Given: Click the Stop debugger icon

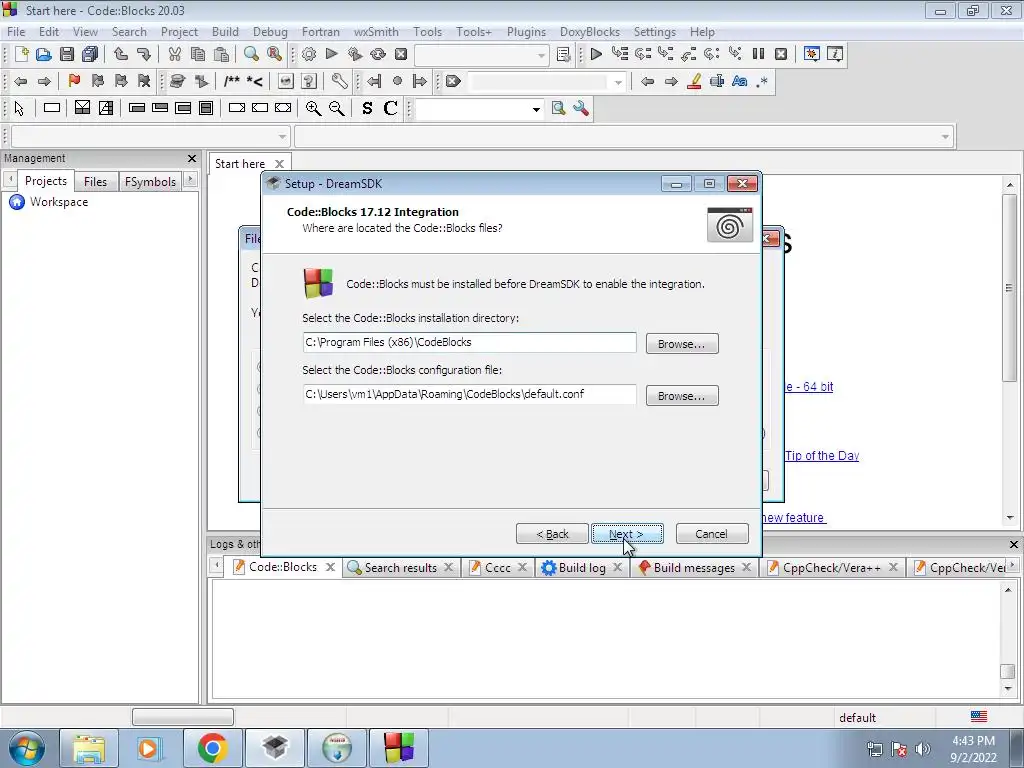Looking at the screenshot, I should click(781, 54).
